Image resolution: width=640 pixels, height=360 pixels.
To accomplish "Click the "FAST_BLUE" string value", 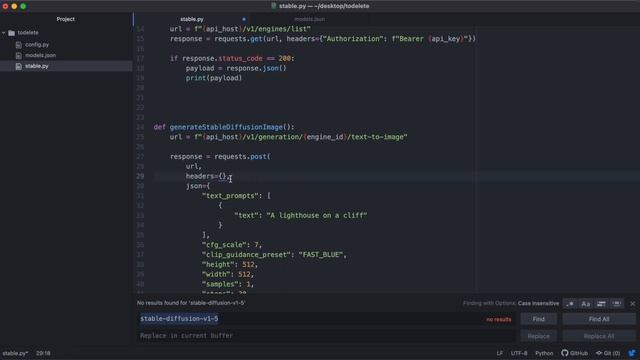I will (320, 254).
